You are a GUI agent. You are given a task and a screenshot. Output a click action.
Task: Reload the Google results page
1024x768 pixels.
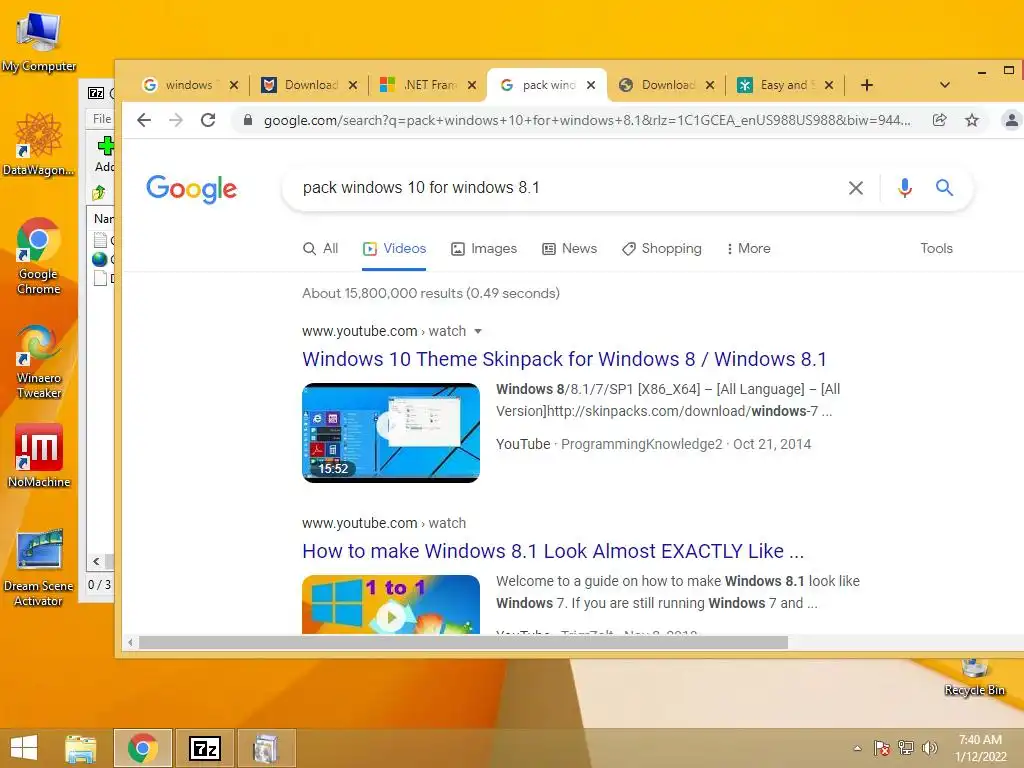click(208, 120)
